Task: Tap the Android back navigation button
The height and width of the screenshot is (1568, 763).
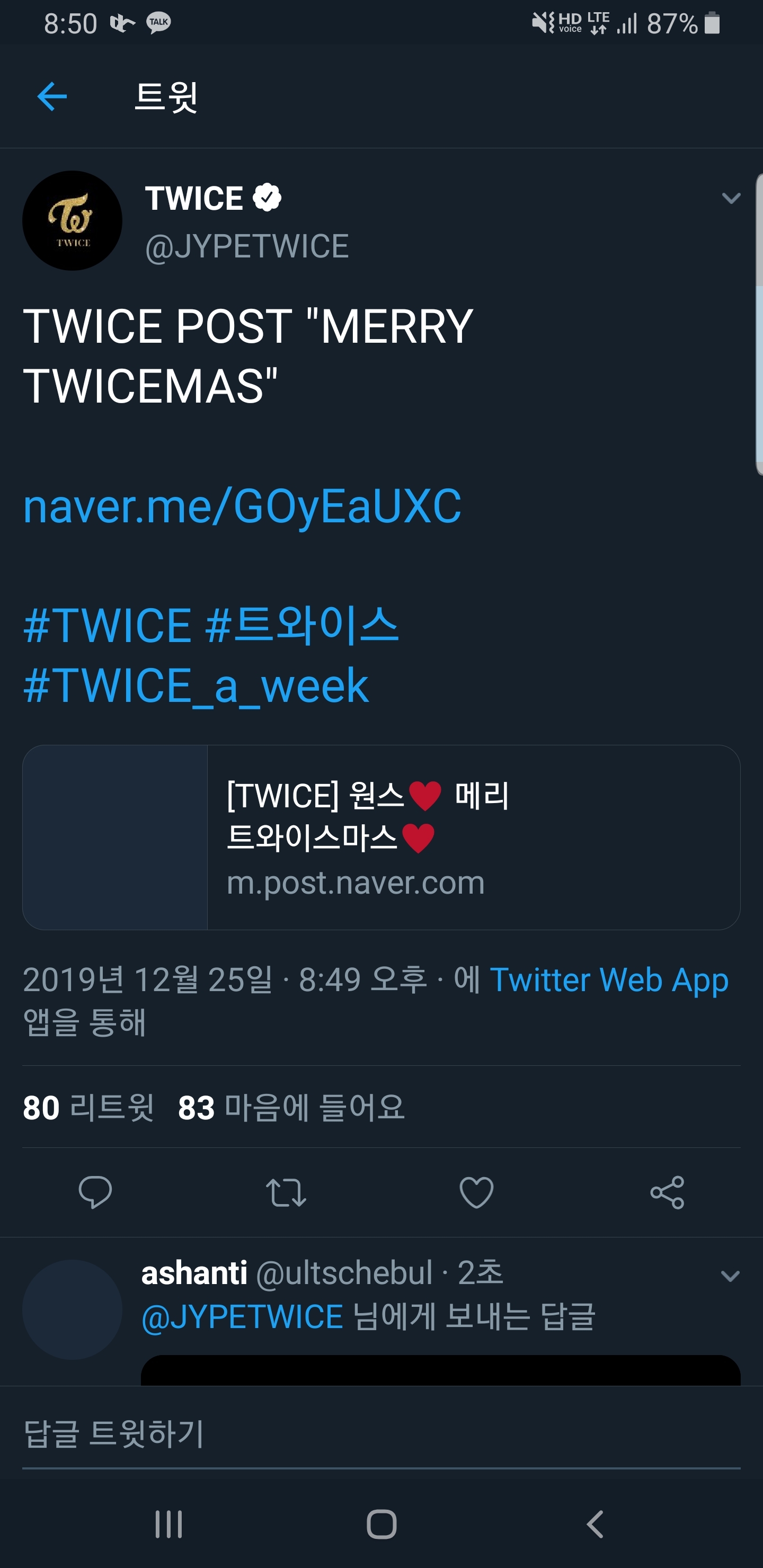Action: [x=595, y=1524]
